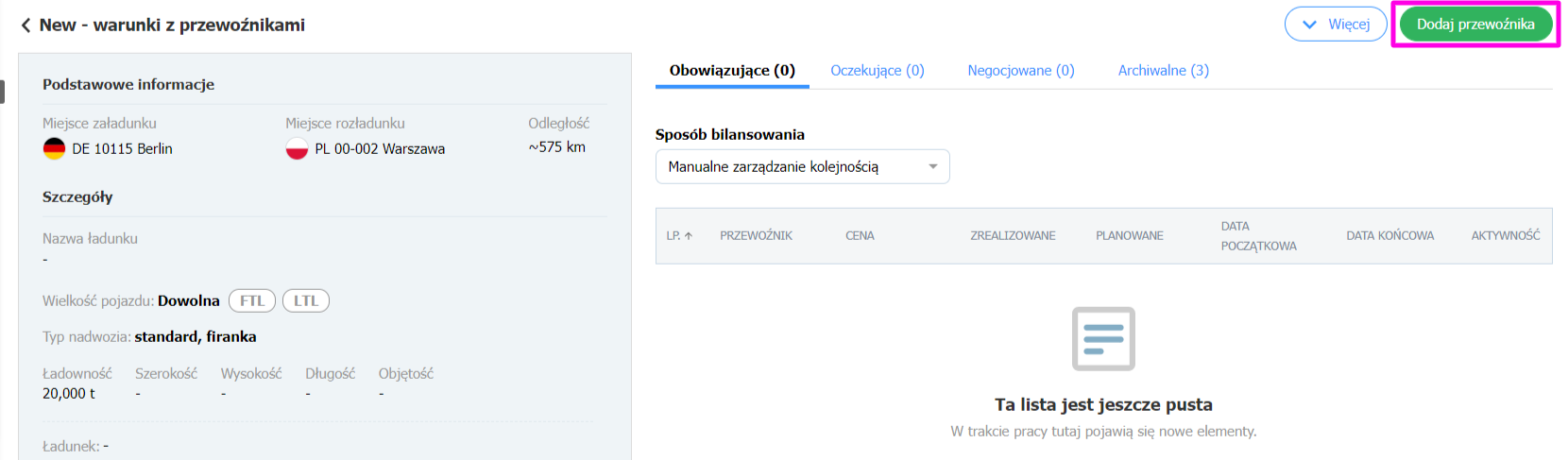
Task: Click the Polish flag icon
Action: tap(297, 148)
